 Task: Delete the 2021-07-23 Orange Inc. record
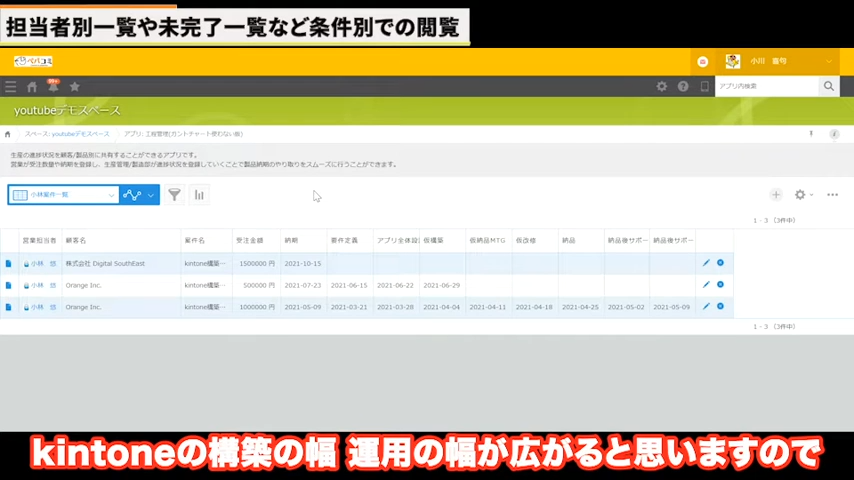[x=720, y=284]
